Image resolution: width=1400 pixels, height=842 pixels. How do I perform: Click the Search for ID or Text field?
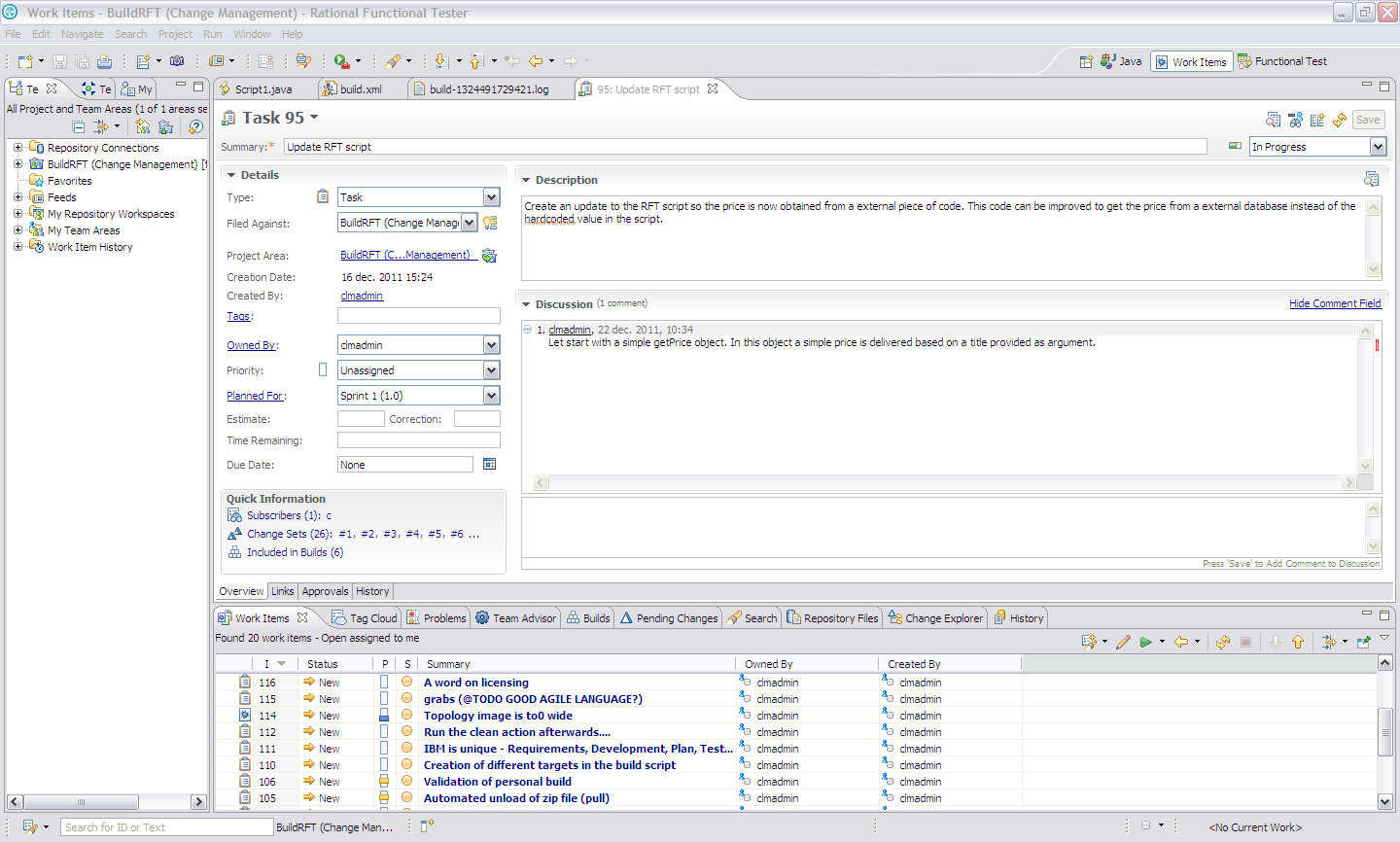coord(167,827)
